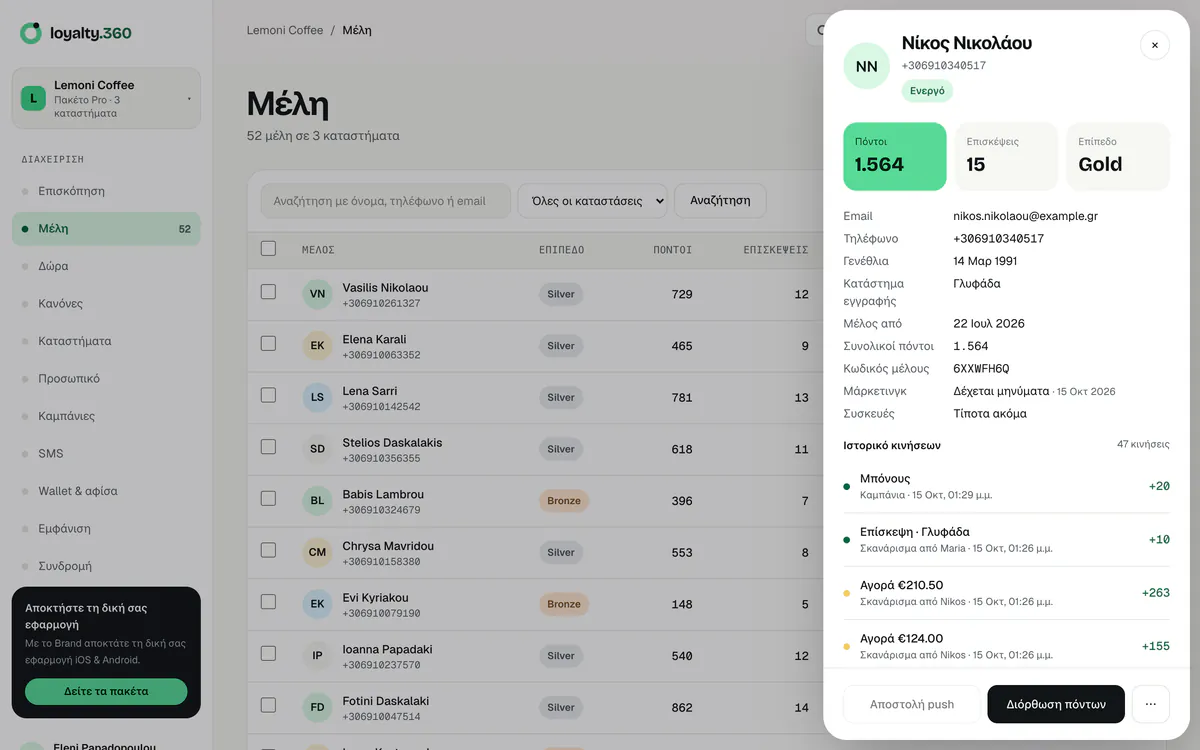Open Wallet & αφίσα
This screenshot has height=750, width=1200.
pos(106,491)
